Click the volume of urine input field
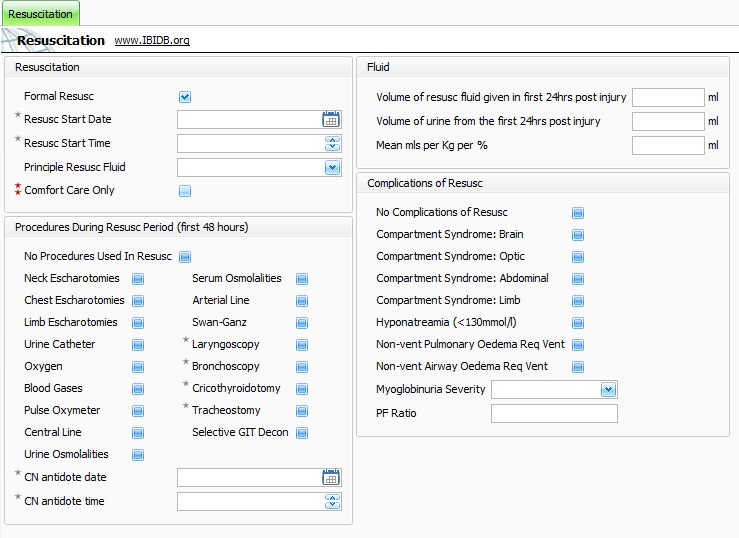This screenshot has width=739, height=538. tap(668, 122)
